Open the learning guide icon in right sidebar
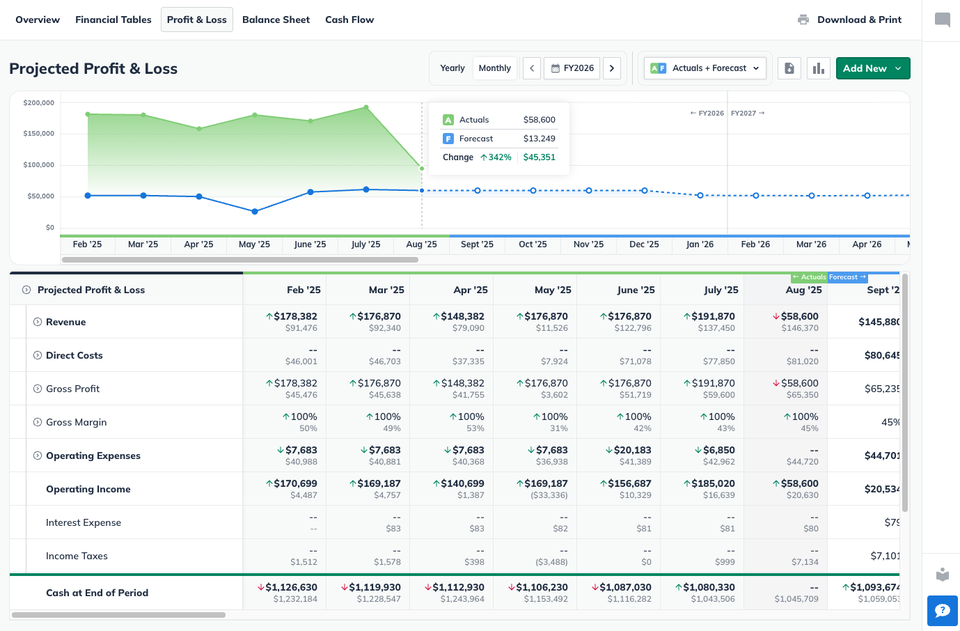The height and width of the screenshot is (631, 960). tap(942, 575)
